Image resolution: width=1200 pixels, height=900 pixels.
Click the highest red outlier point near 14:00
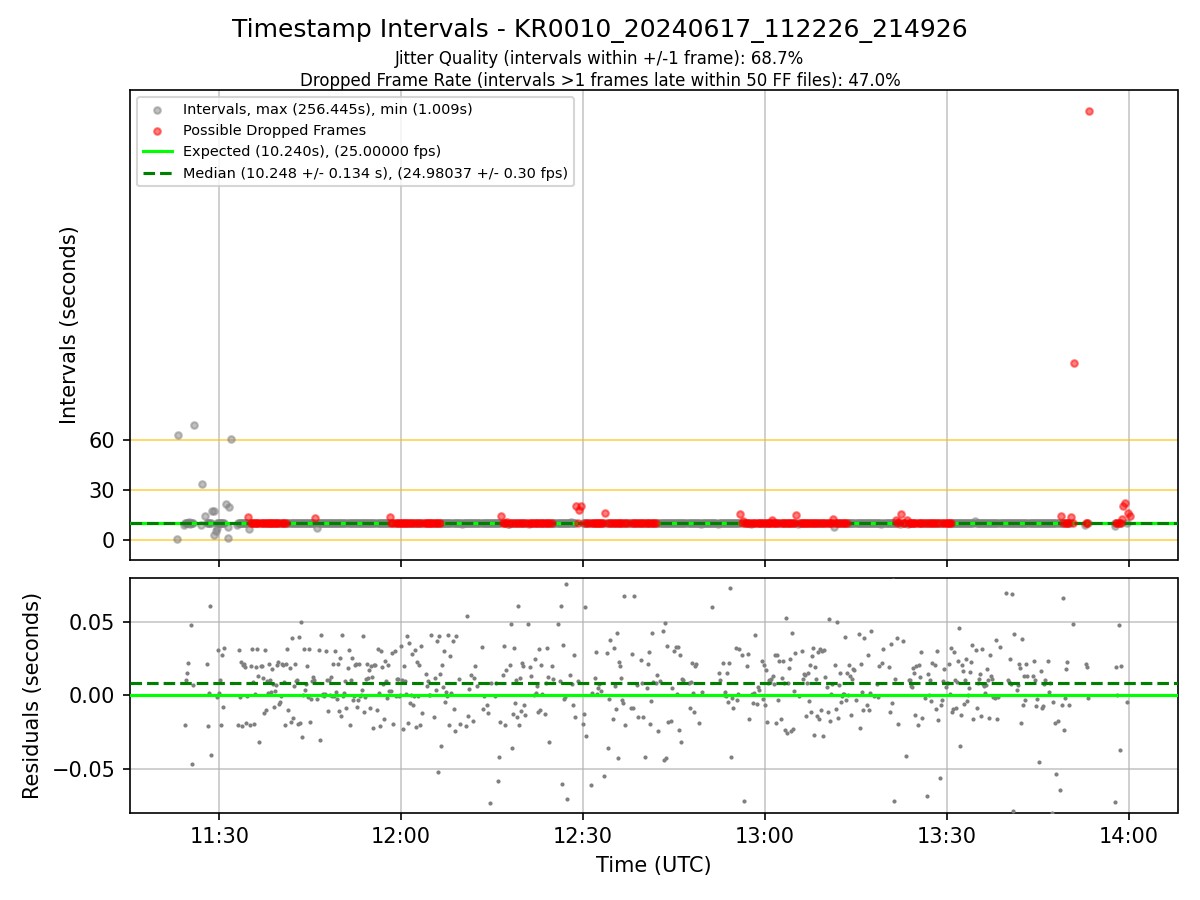1089,111
